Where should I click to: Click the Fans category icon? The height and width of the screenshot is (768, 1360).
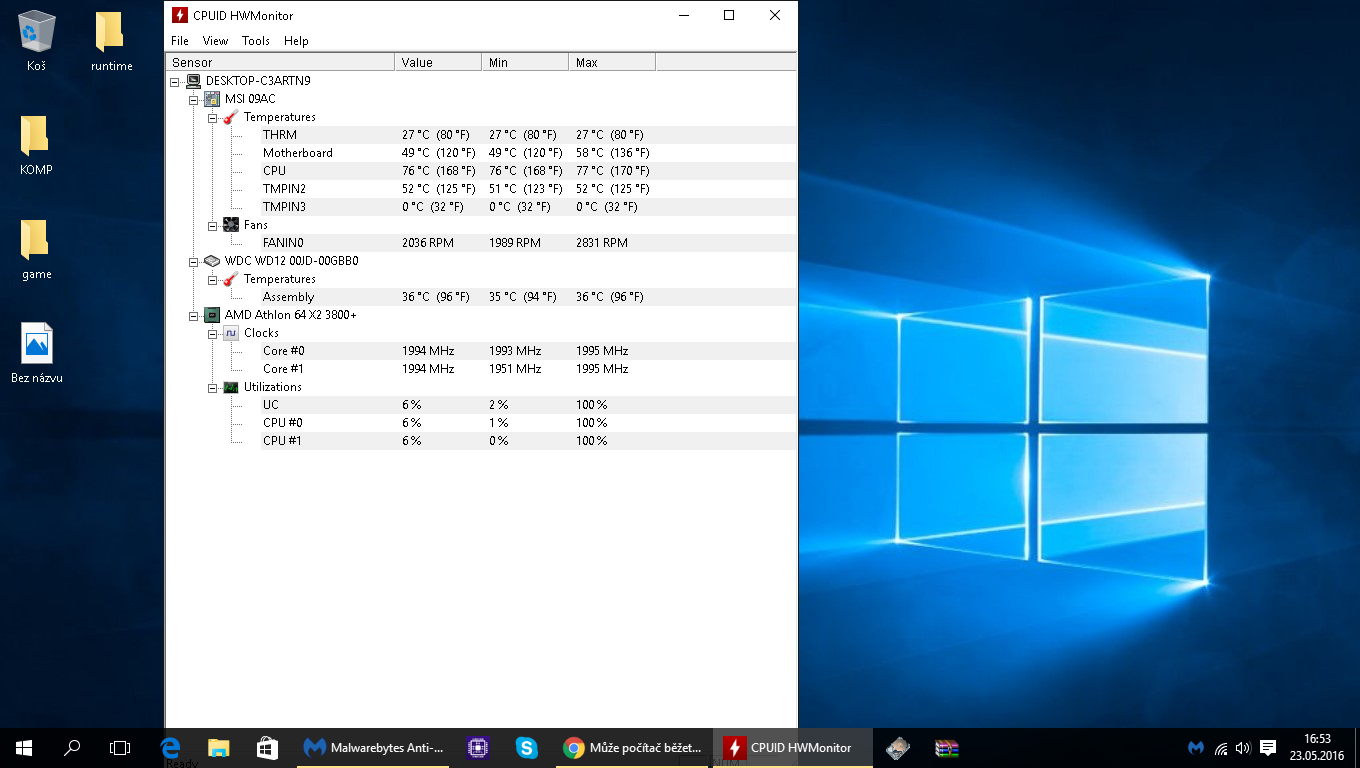tap(231, 225)
